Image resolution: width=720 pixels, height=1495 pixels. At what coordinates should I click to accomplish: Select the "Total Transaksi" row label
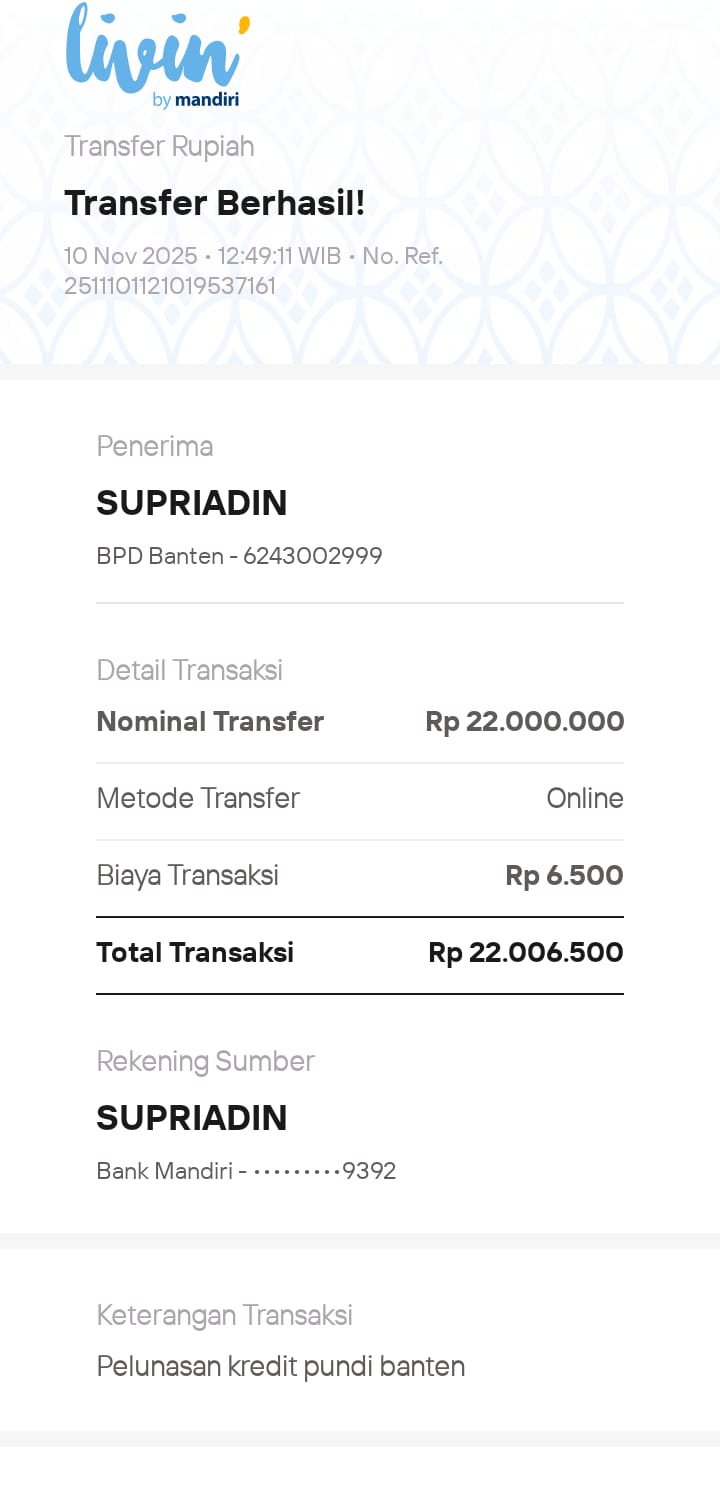point(195,952)
